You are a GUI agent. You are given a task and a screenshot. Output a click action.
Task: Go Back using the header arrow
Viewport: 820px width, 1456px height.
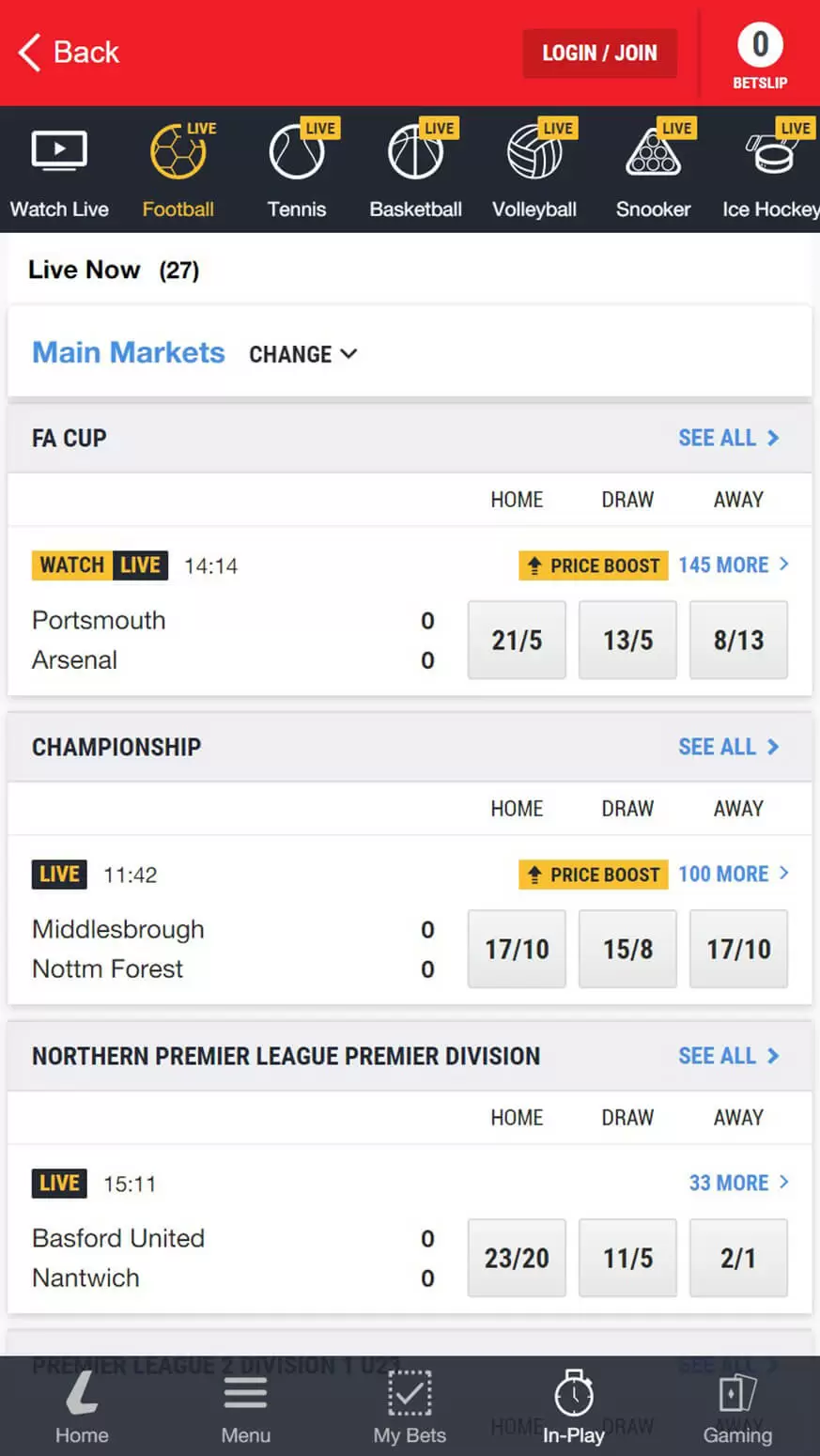[70, 53]
